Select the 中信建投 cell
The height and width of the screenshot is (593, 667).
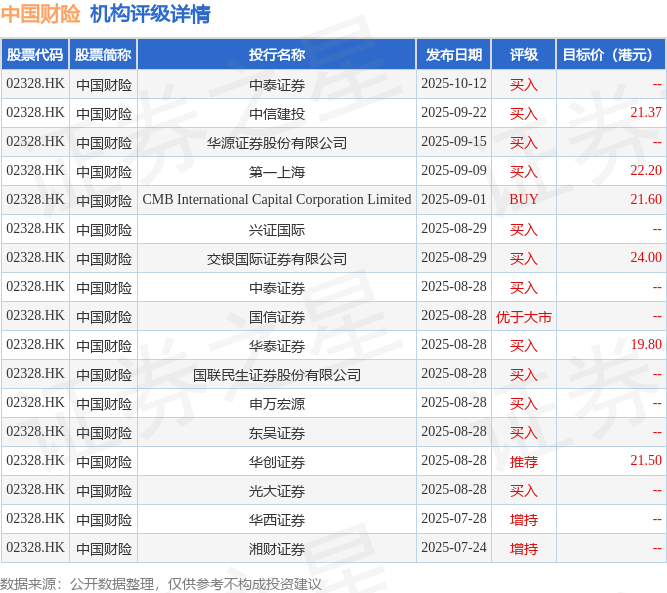tap(276, 114)
